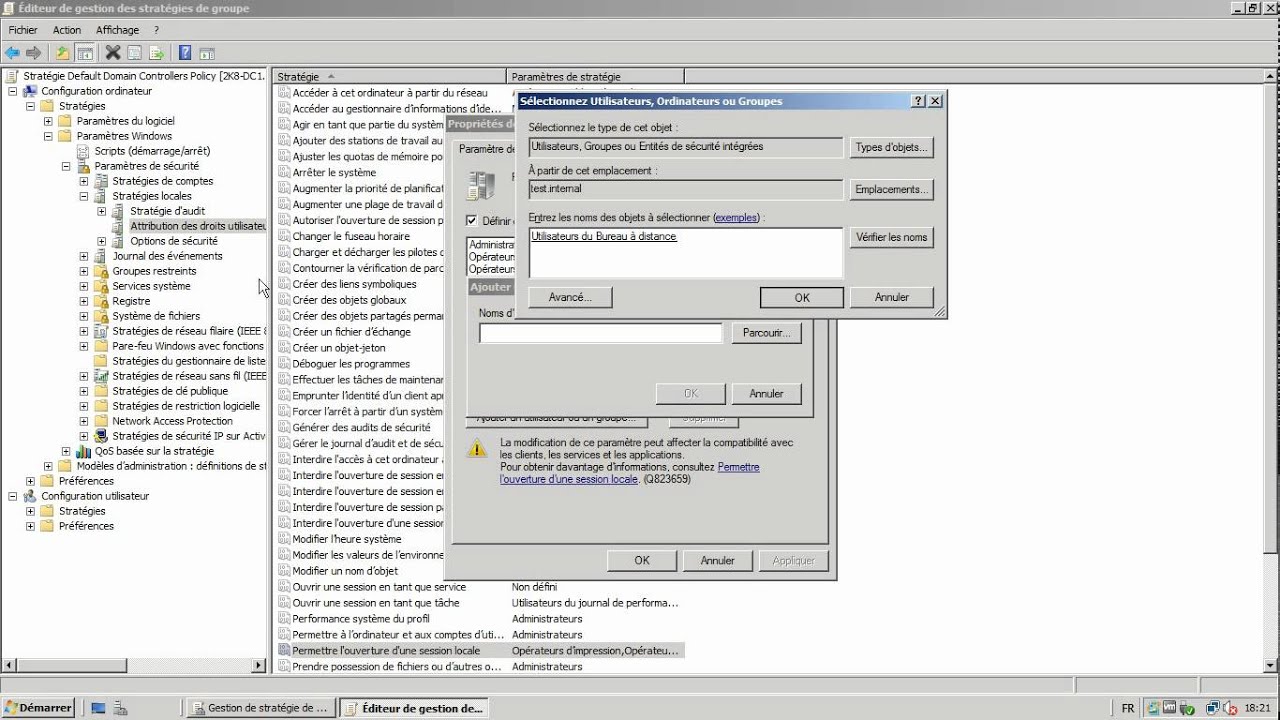Screen dimensions: 1280x720
Task: Click Annuler in the add-user dialog
Action: coord(767,393)
